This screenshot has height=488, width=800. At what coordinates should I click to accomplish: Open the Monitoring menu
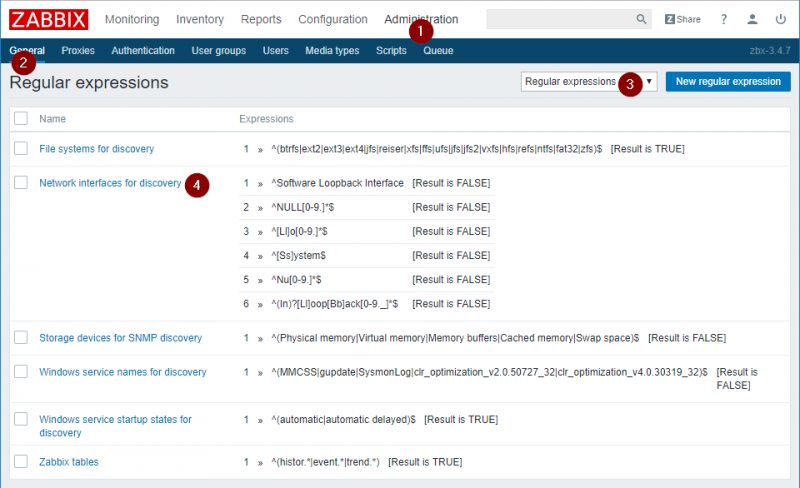(x=132, y=19)
